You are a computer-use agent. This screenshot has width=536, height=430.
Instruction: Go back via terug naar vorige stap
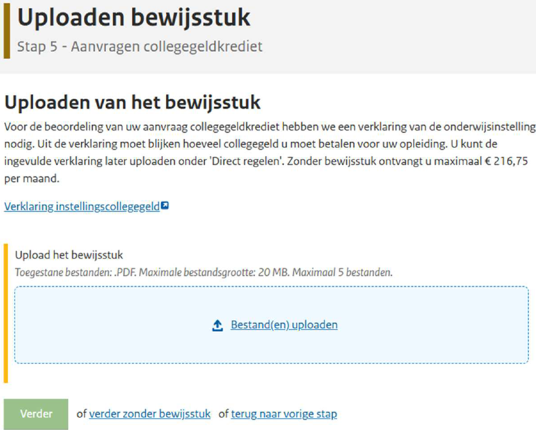[x=284, y=414]
